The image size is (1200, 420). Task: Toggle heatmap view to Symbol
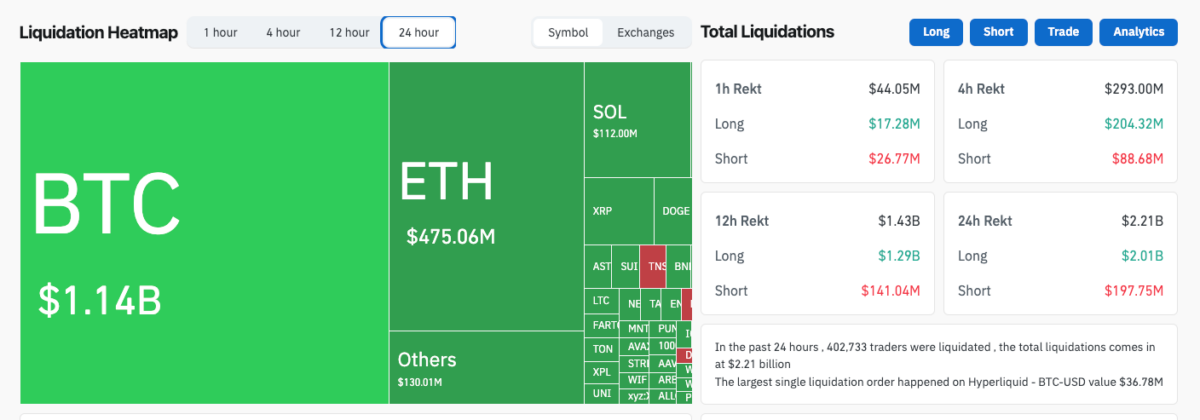point(567,33)
